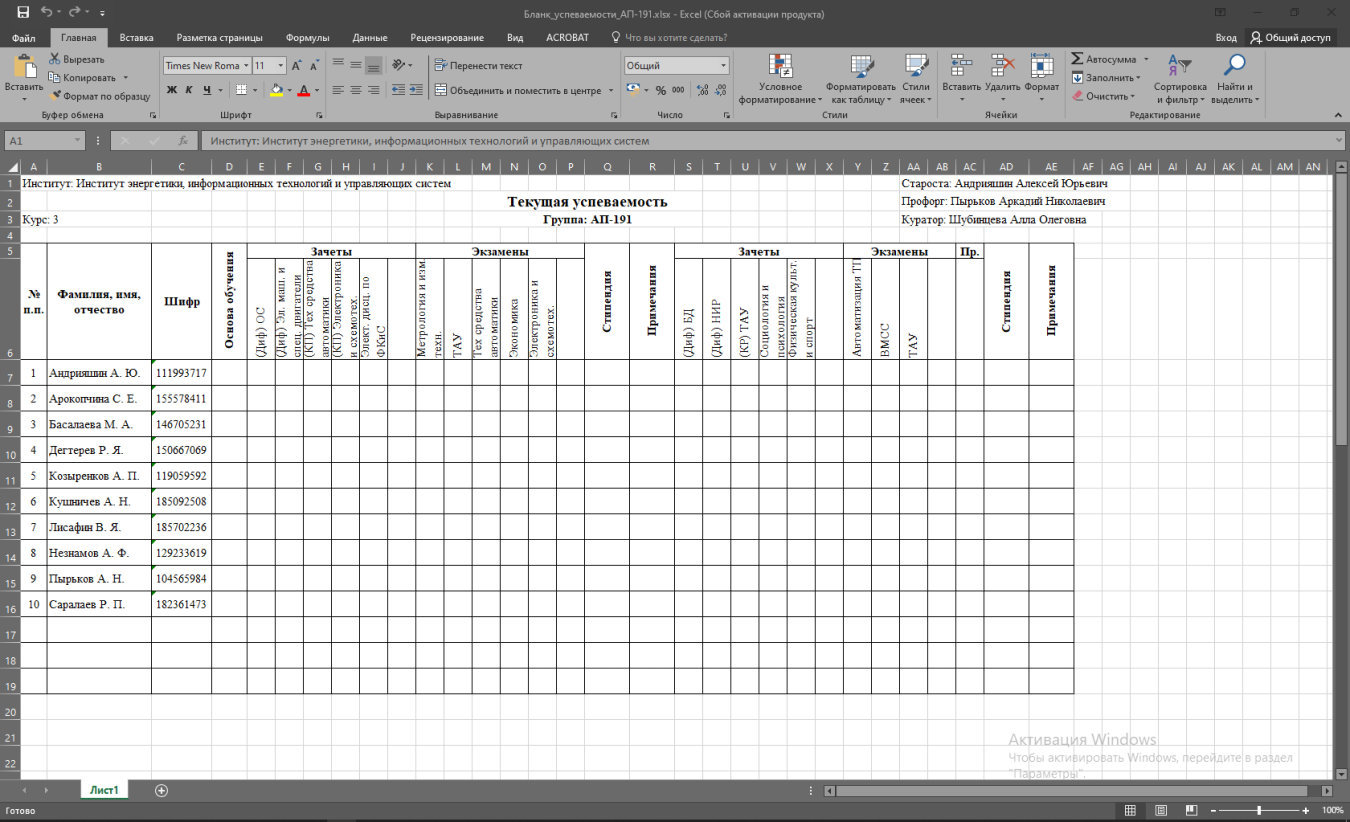Apply comma style 000 format

[x=677, y=90]
